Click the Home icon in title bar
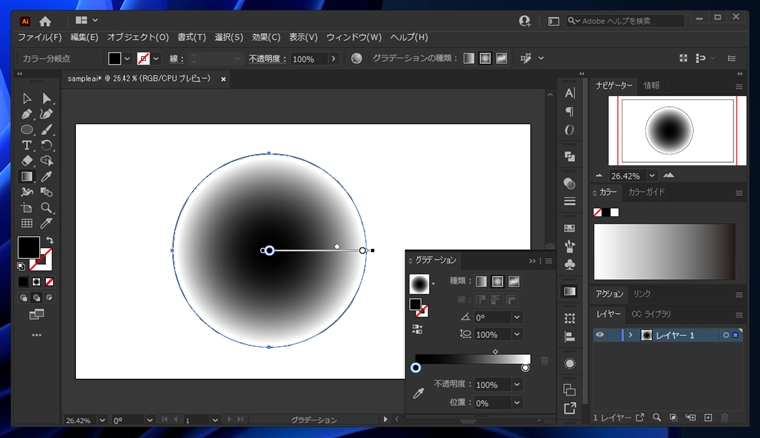760x438 pixels. pos(45,21)
